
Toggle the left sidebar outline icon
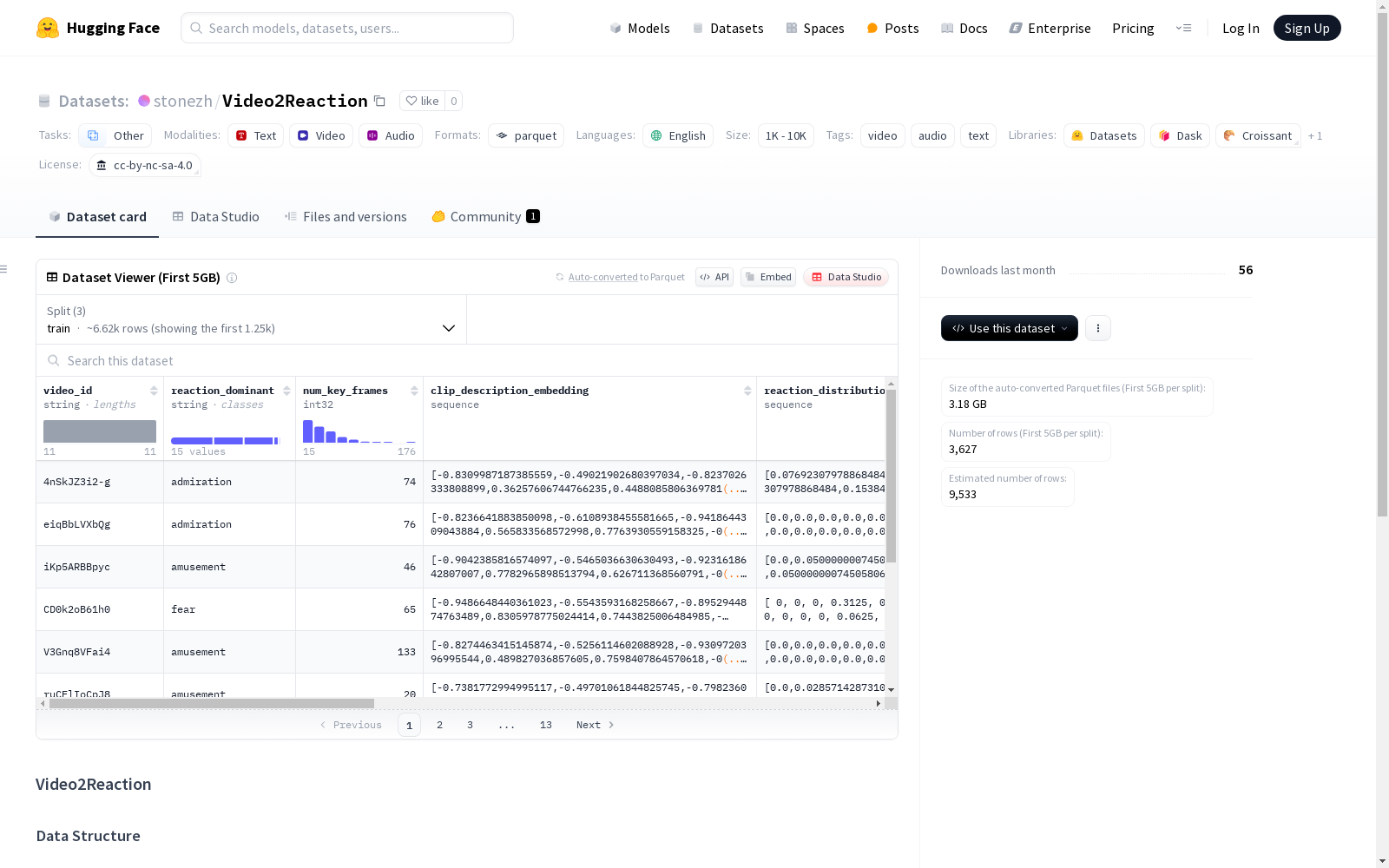[3, 269]
